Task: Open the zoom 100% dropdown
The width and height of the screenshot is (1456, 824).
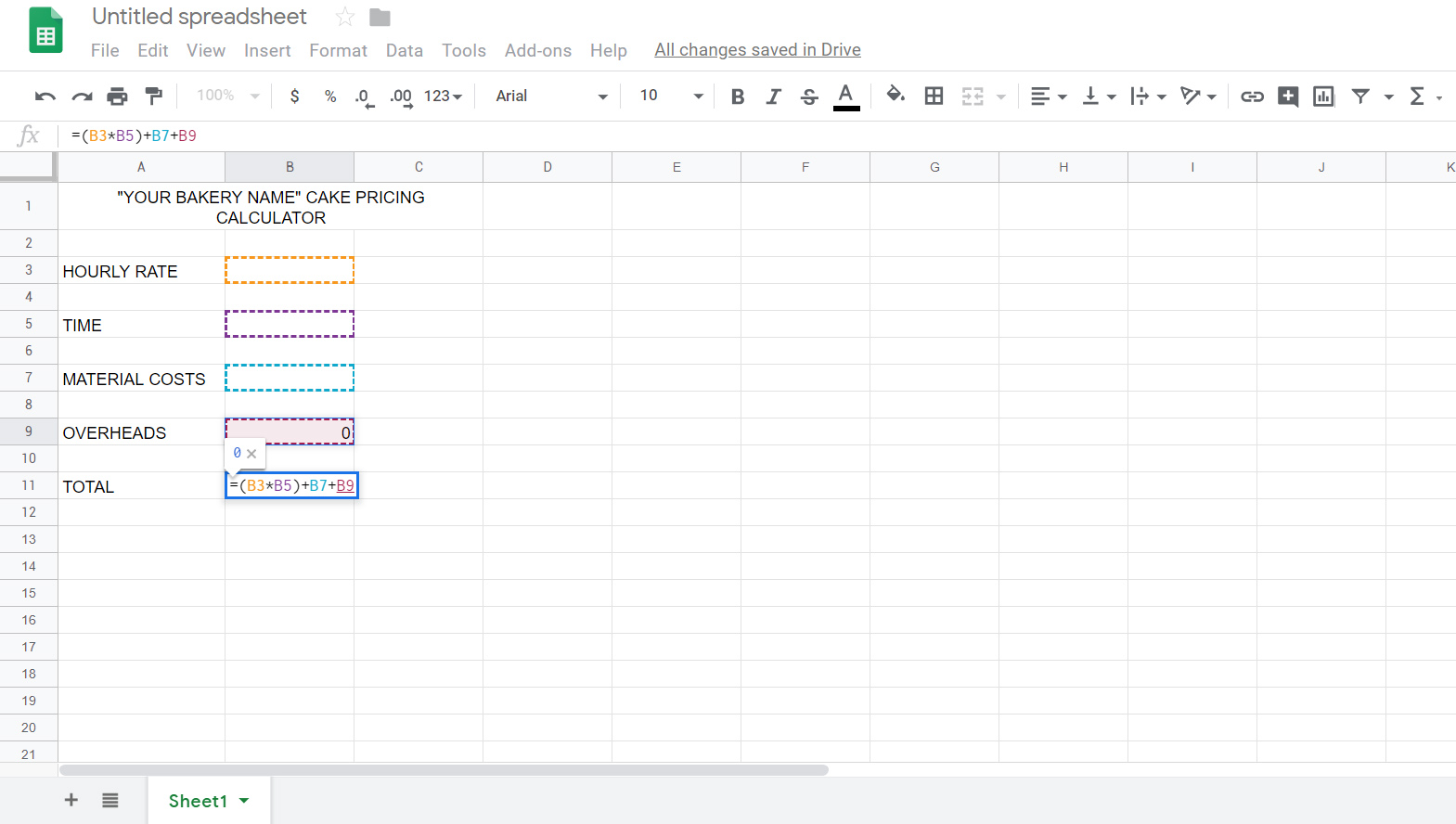Action: coord(227,96)
